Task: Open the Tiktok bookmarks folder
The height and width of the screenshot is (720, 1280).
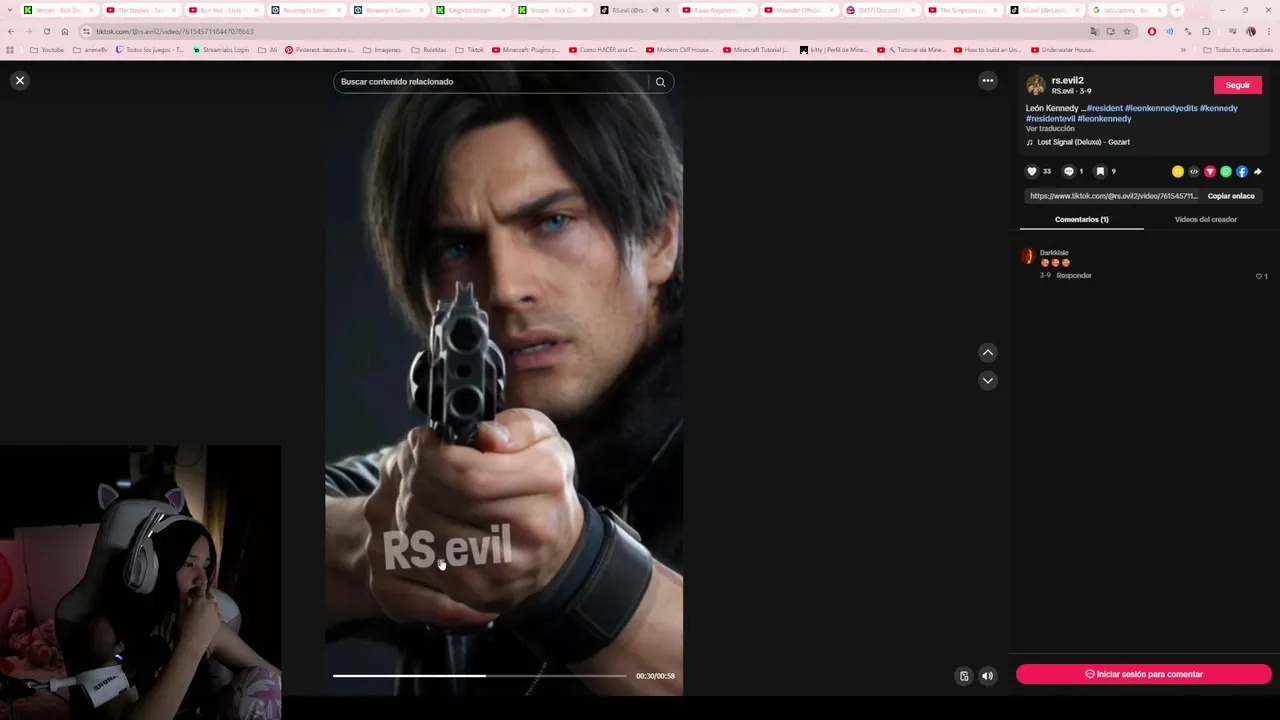Action: point(469,49)
